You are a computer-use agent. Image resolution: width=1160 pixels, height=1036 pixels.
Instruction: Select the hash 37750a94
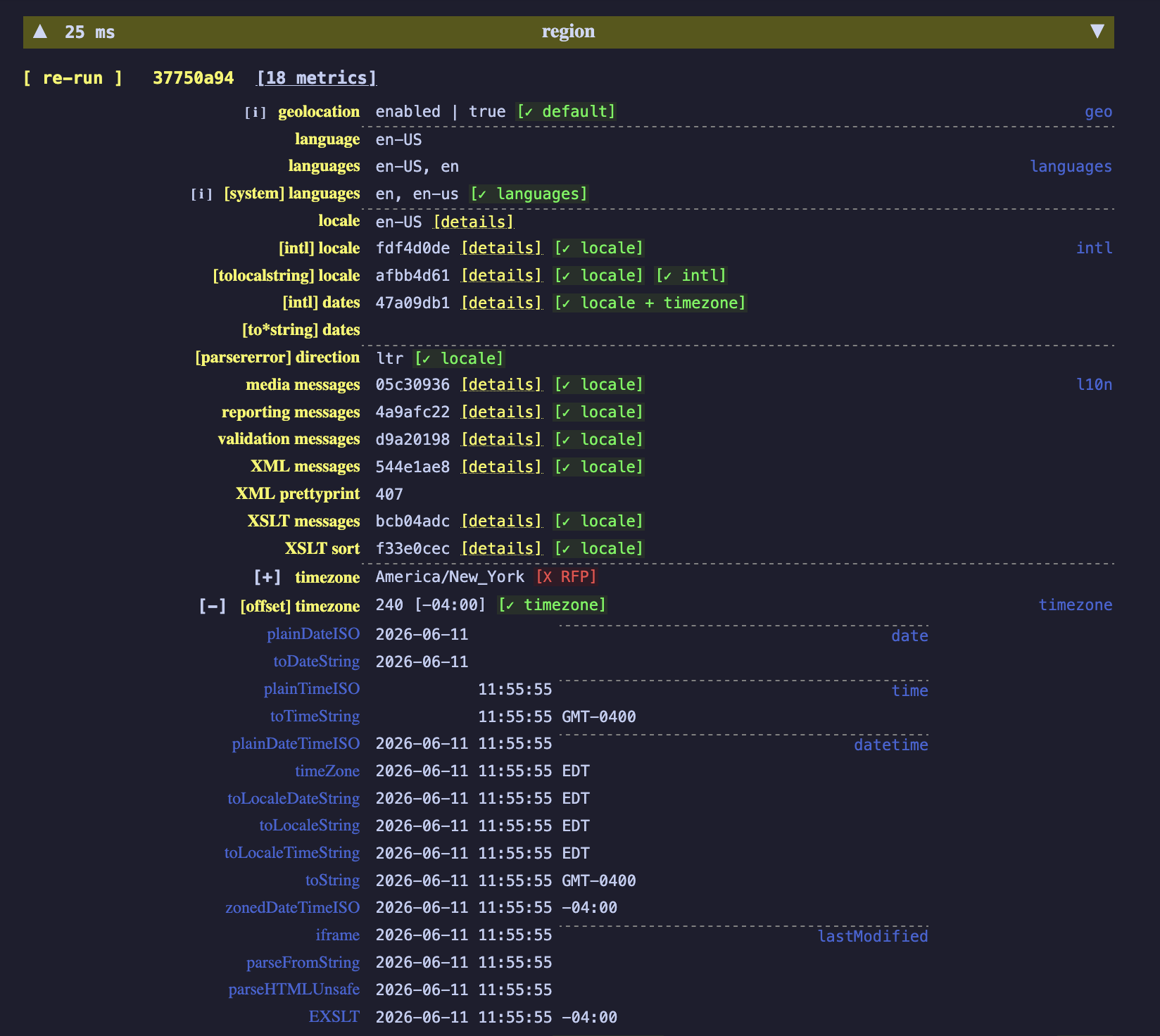click(x=194, y=78)
